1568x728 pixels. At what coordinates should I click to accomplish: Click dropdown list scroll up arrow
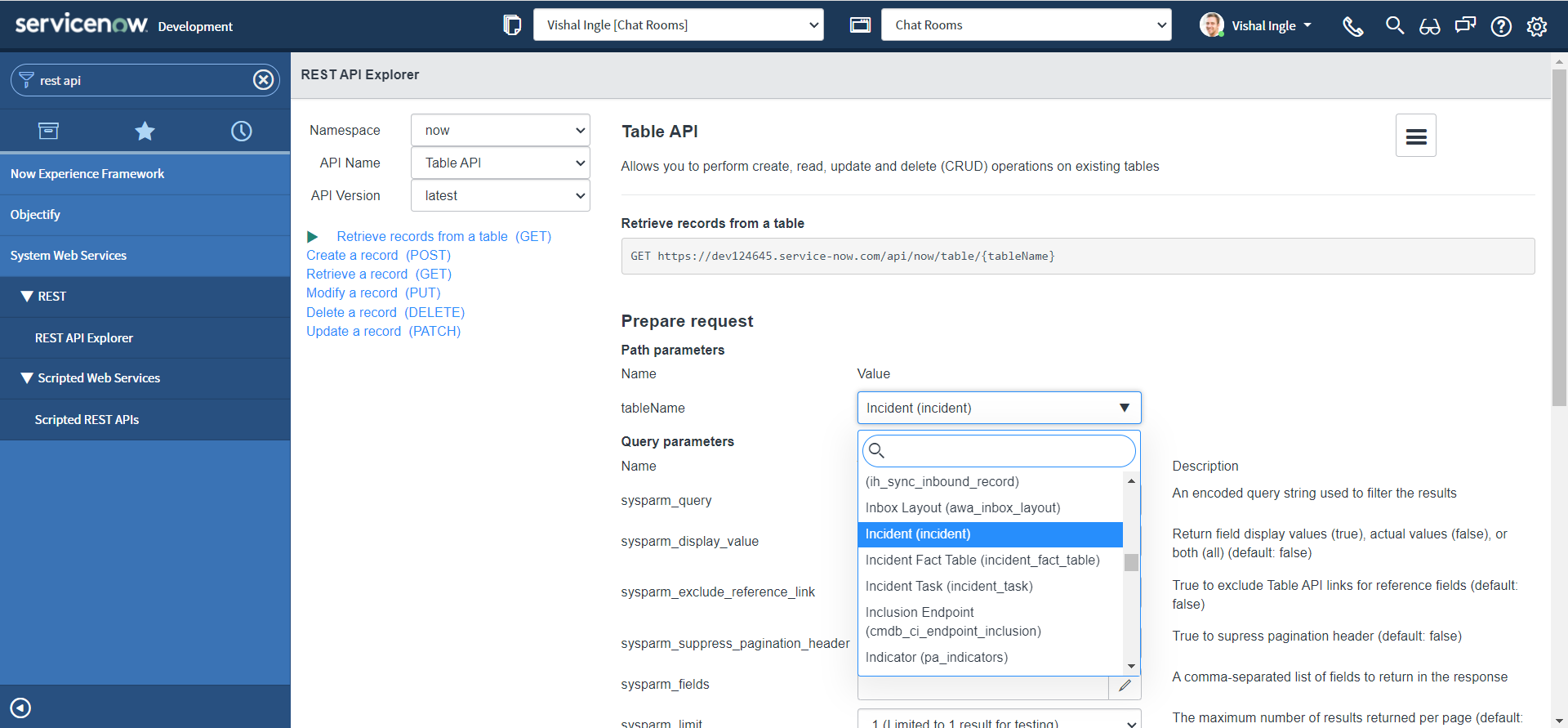click(x=1131, y=481)
